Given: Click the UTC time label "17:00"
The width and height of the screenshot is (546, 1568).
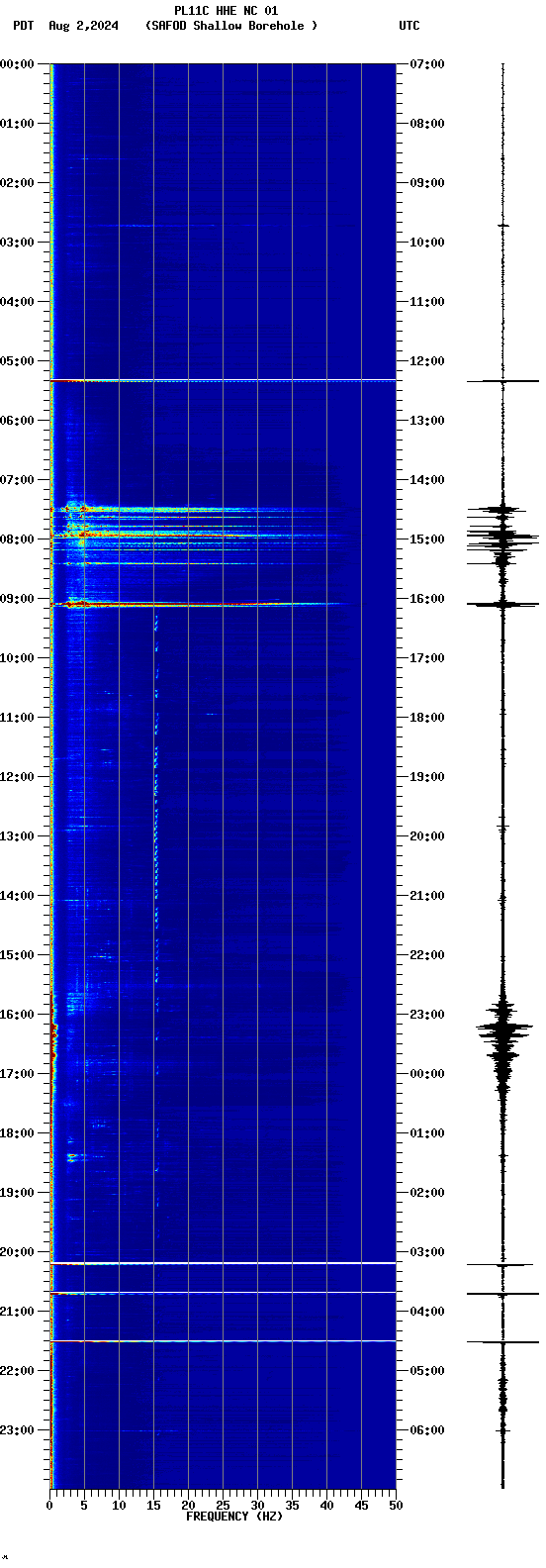Looking at the screenshot, I should [427, 658].
